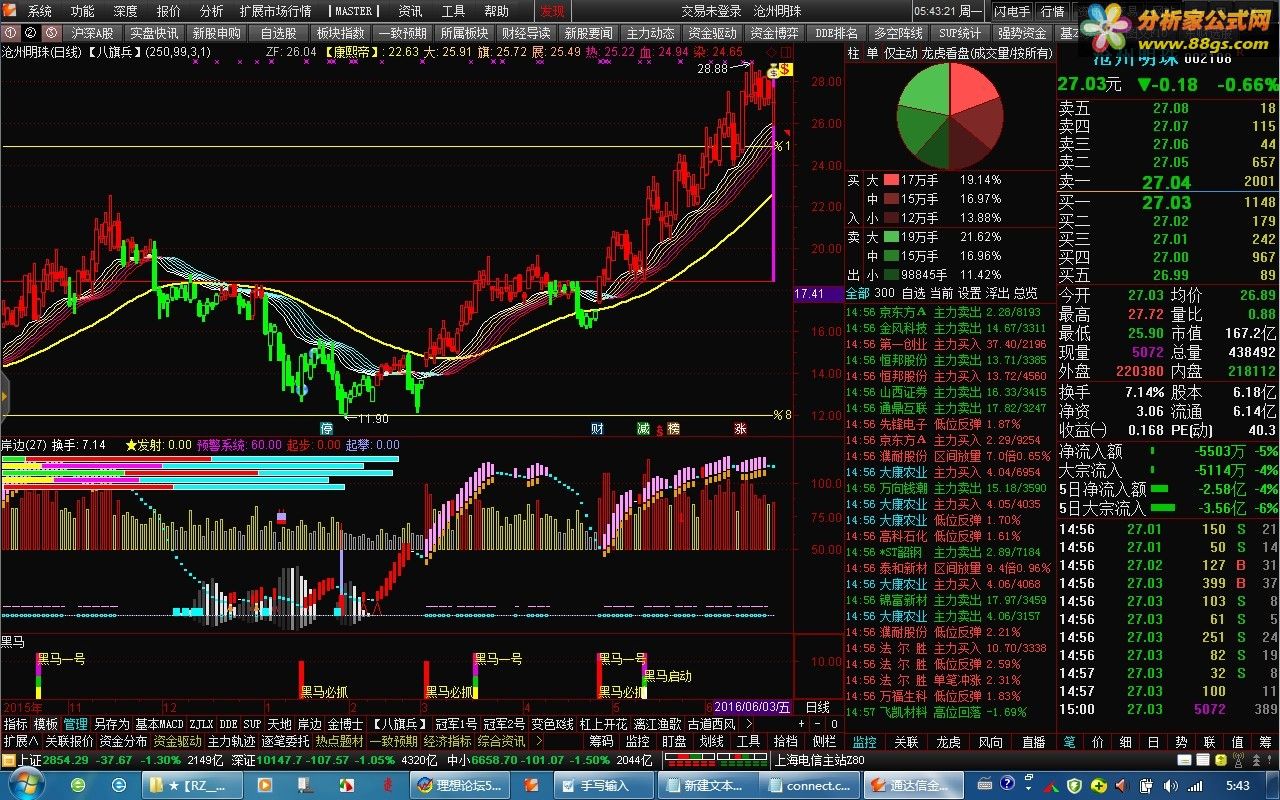Click the circled 1 layout icon

[x=10, y=33]
